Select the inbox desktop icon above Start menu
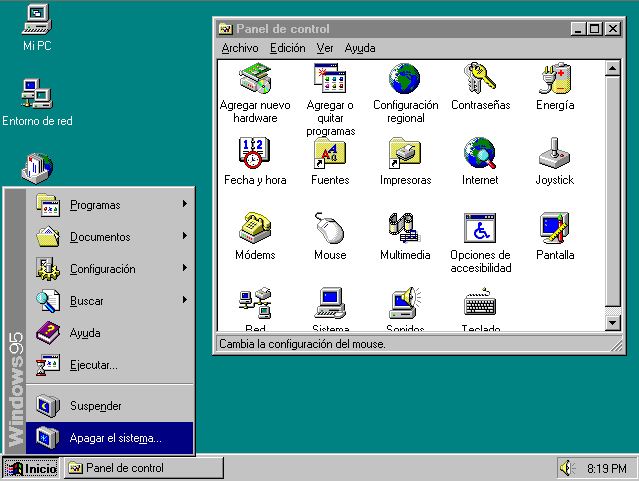This screenshot has width=639, height=481. click(37, 168)
